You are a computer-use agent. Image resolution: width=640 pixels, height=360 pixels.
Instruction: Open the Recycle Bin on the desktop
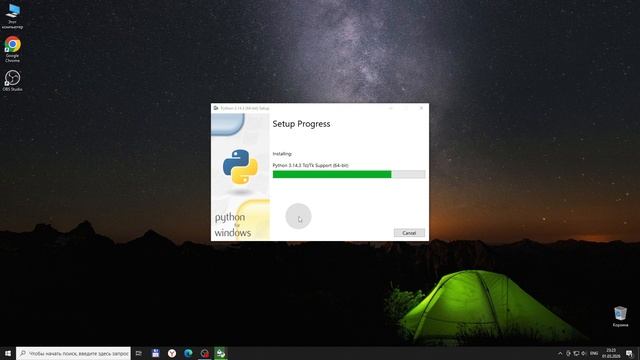[x=620, y=317]
